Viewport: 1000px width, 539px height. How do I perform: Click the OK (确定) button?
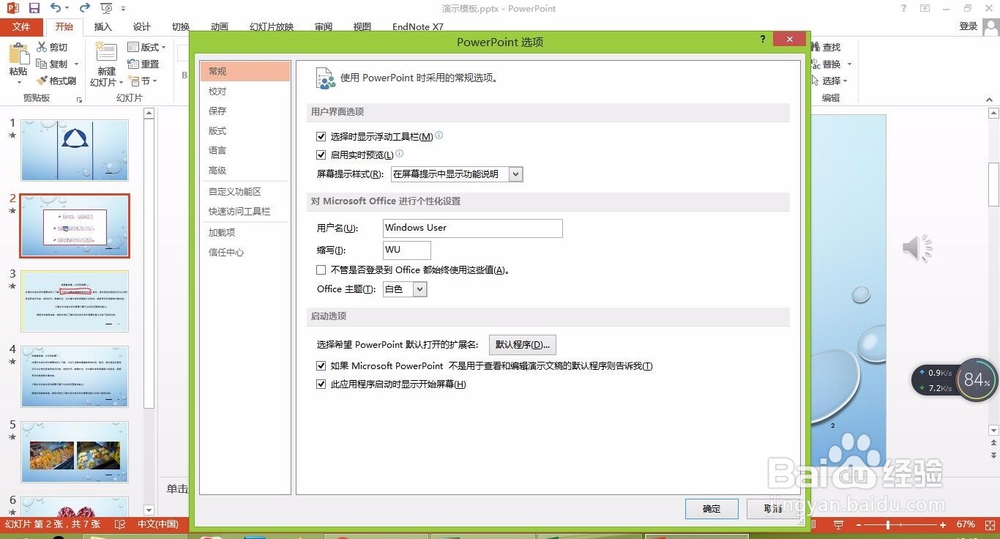712,508
